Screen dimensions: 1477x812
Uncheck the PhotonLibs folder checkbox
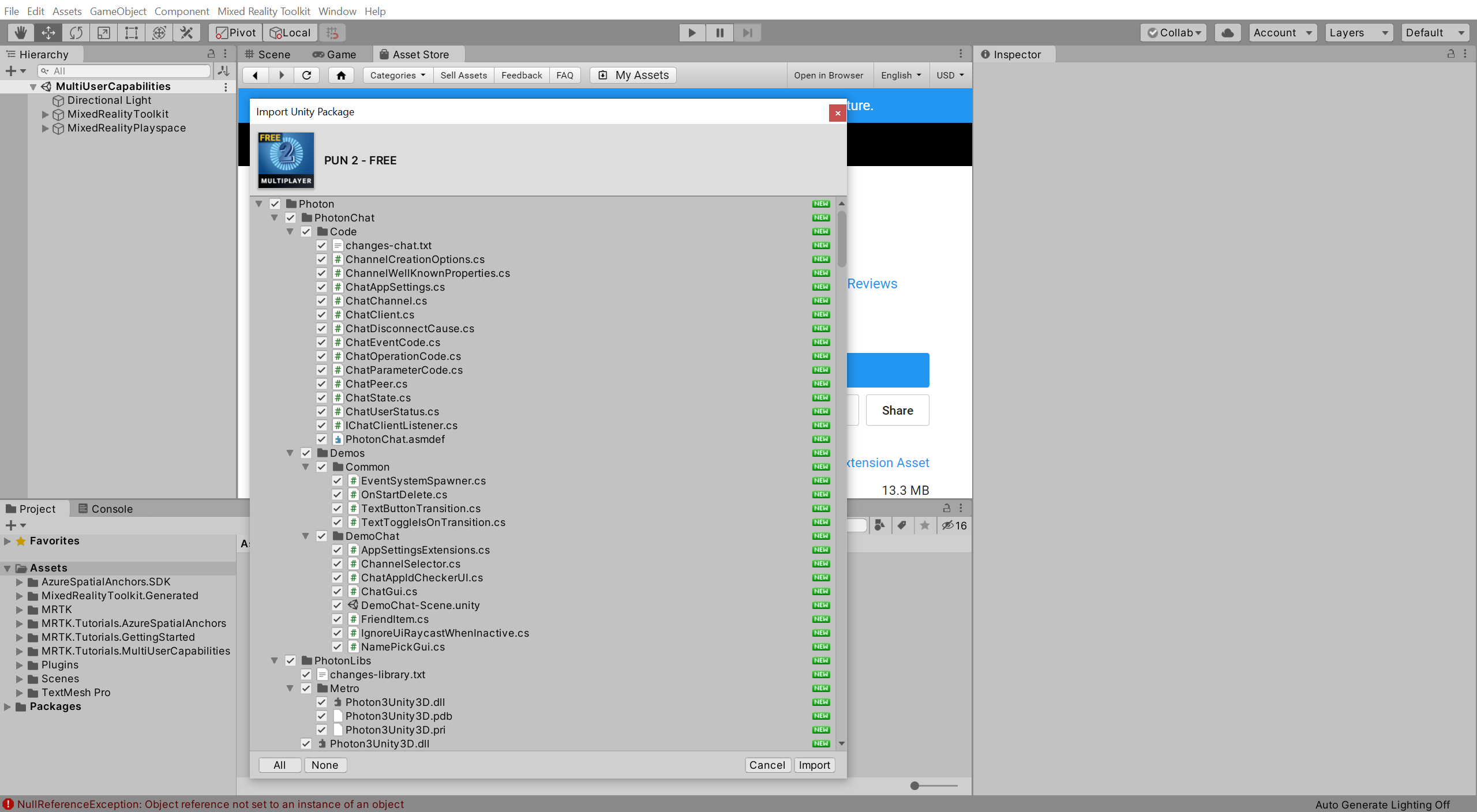(x=291, y=660)
